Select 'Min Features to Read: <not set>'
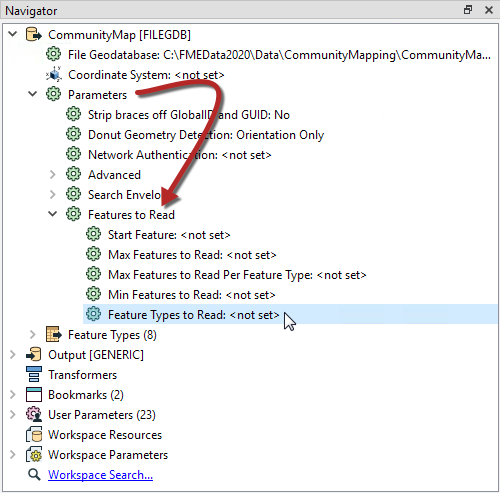 192,295
